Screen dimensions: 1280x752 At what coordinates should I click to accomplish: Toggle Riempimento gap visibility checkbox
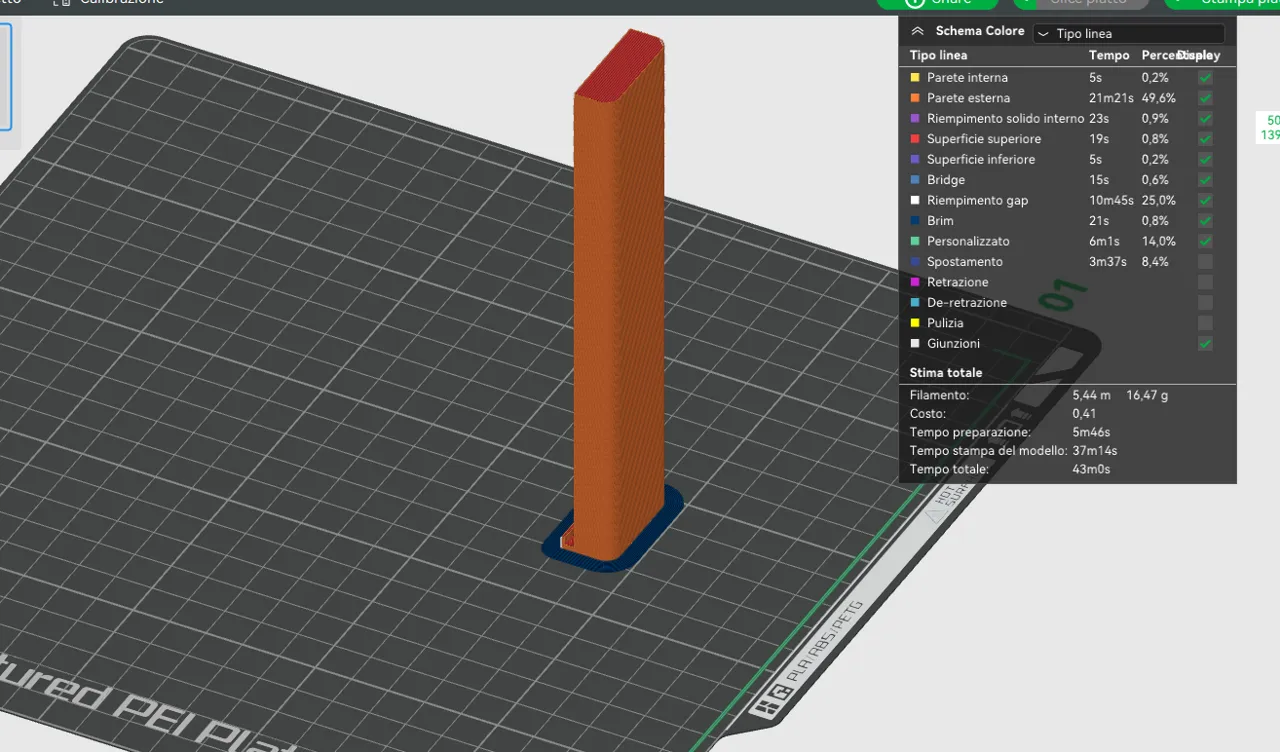click(1205, 201)
